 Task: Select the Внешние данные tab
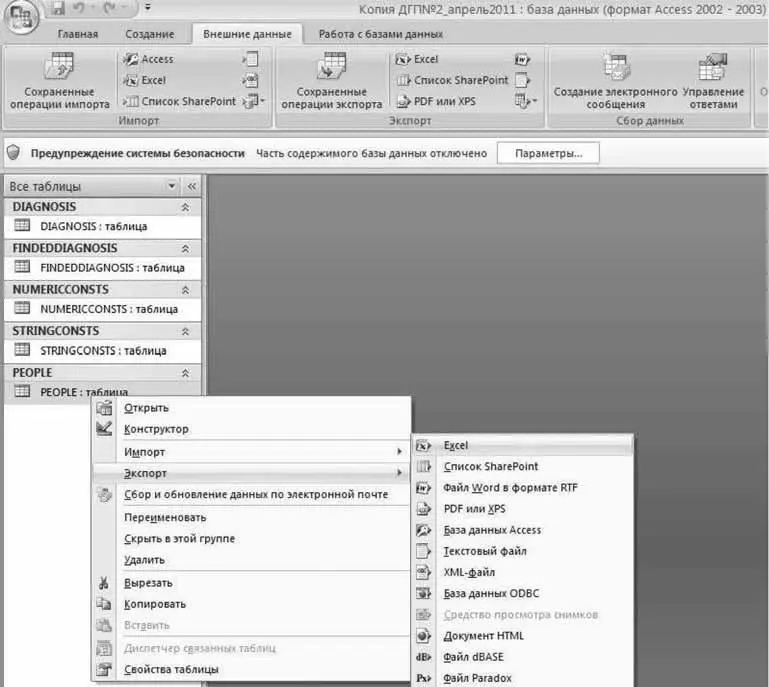(247, 34)
